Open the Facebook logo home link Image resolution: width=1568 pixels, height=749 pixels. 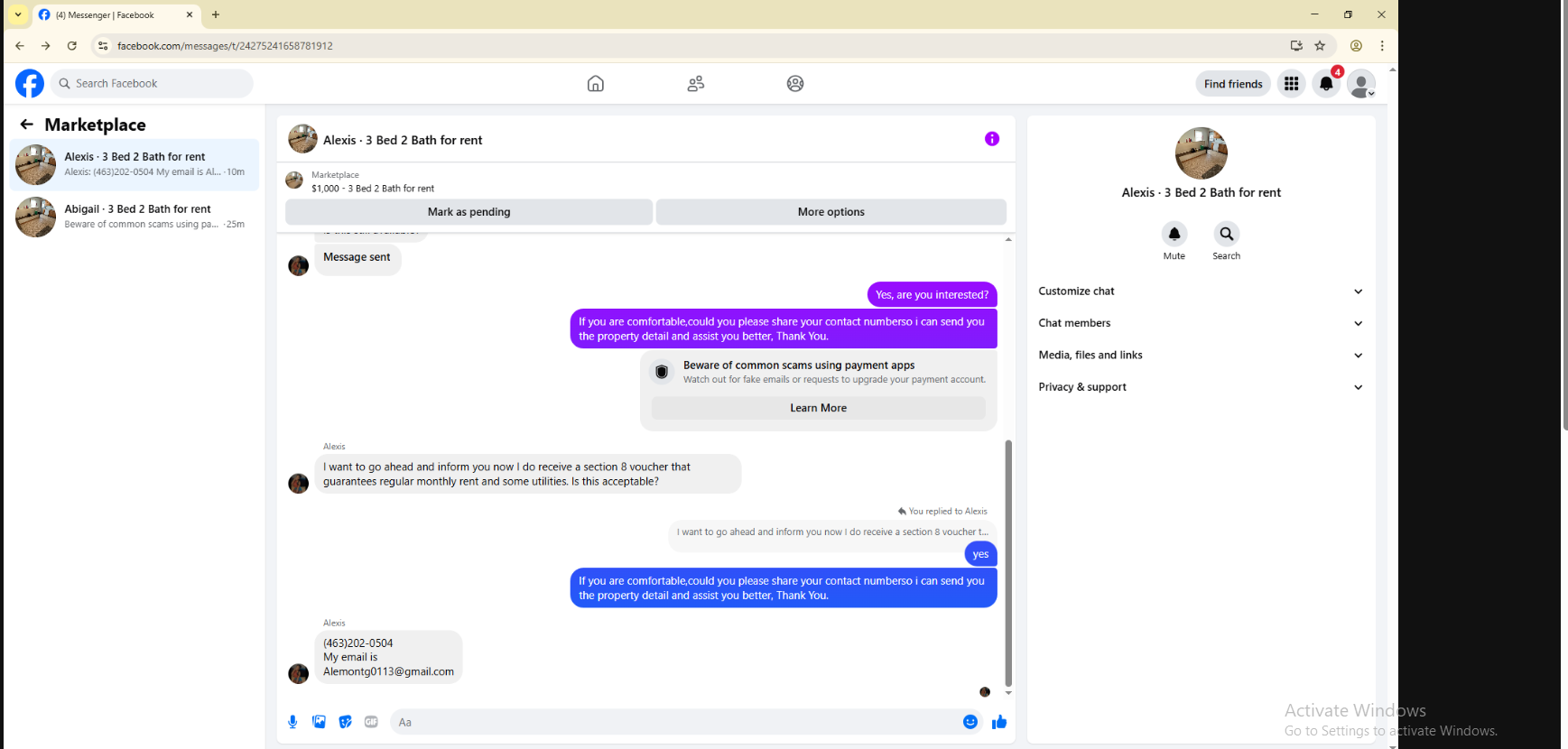[x=30, y=84]
